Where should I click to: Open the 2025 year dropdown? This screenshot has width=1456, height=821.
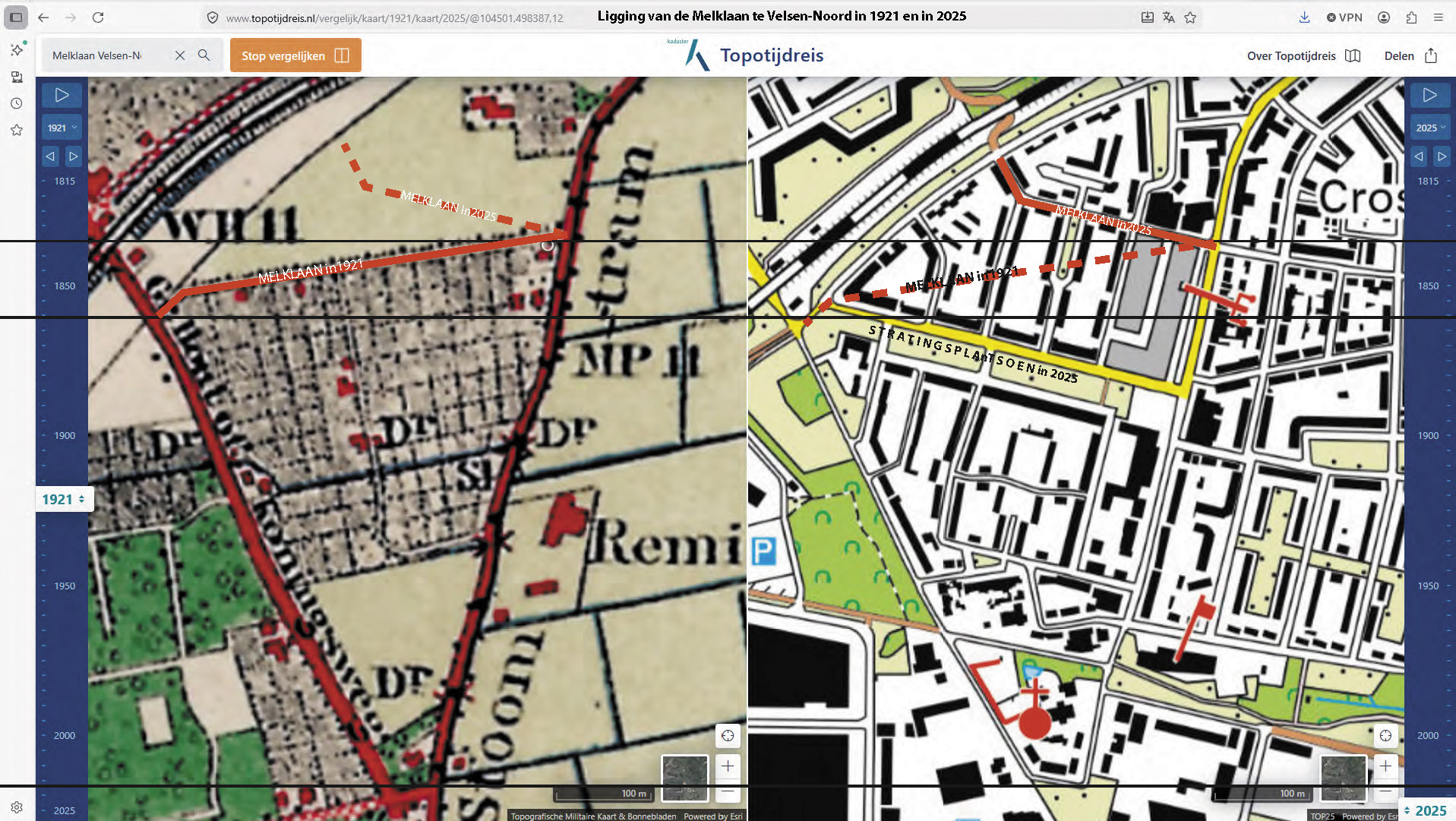[1429, 128]
